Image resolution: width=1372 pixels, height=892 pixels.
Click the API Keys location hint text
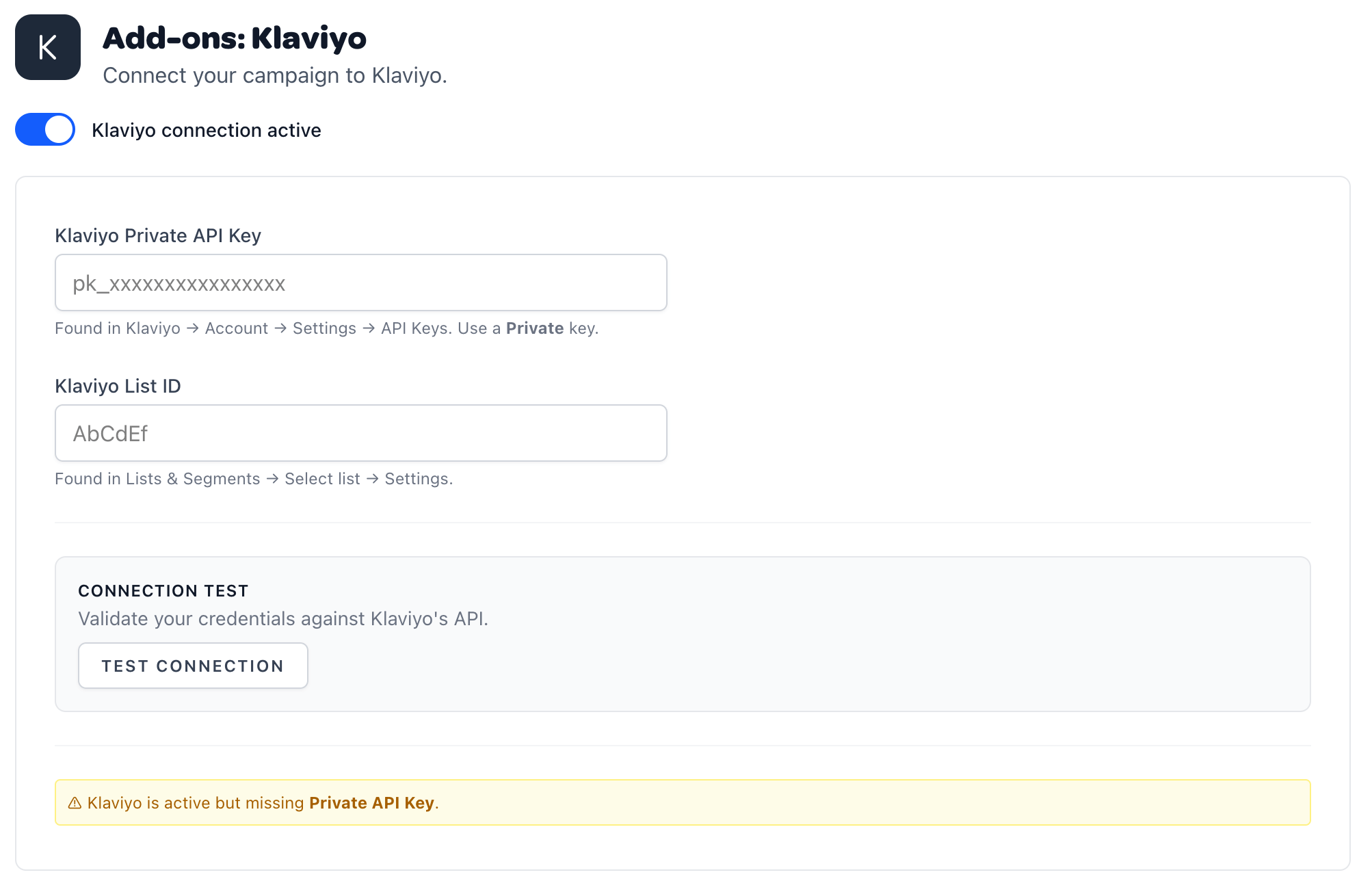tap(326, 328)
